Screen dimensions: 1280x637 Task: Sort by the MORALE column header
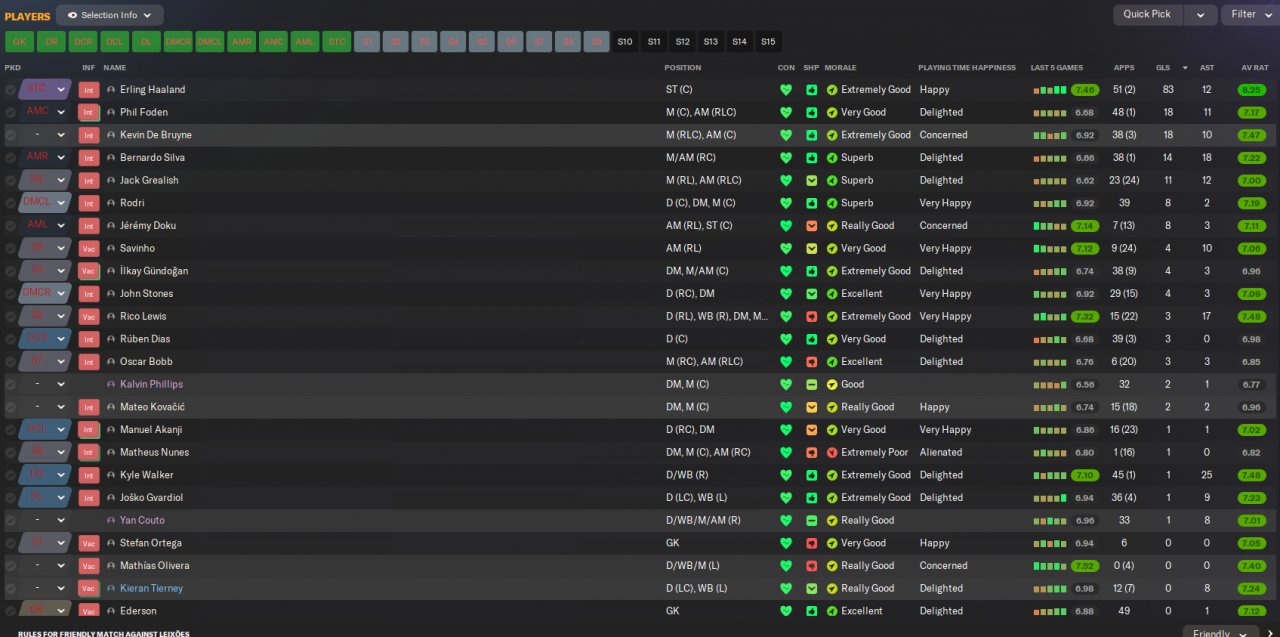pyautogui.click(x=841, y=68)
